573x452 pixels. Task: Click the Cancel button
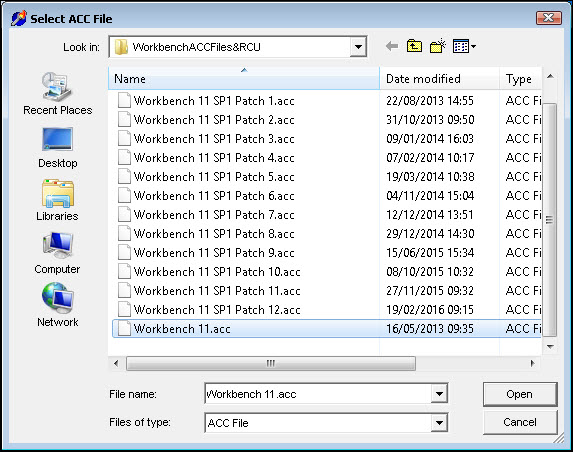click(520, 422)
